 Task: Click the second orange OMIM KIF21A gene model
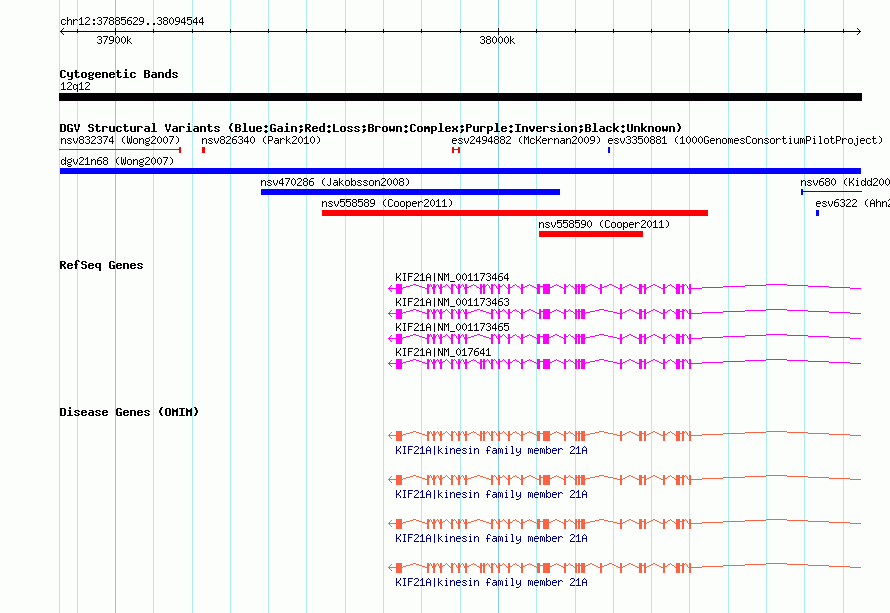(x=624, y=480)
